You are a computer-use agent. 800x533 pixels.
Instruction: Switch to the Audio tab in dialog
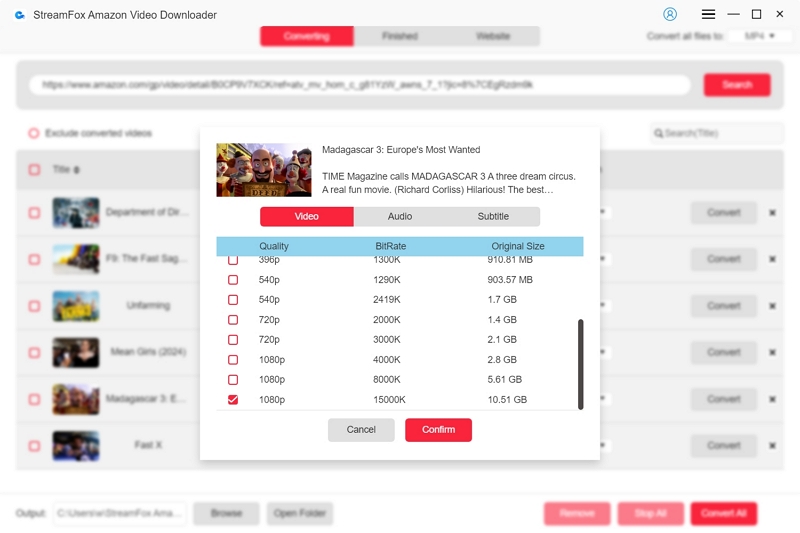[400, 216]
